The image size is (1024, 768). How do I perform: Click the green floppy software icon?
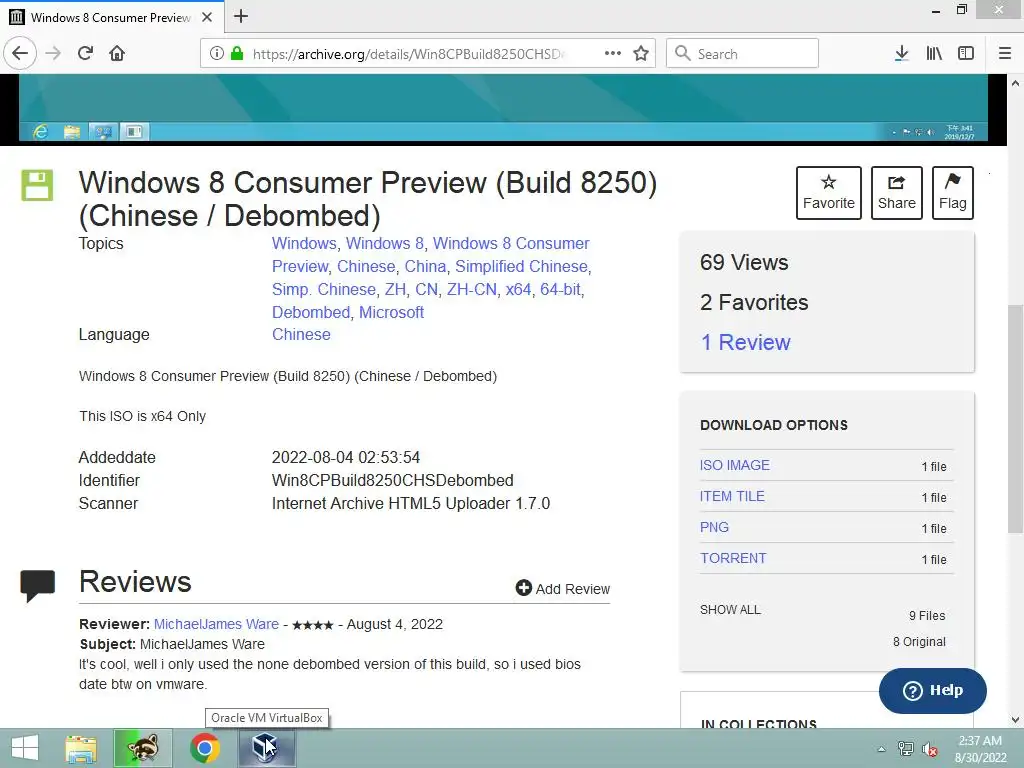click(x=37, y=185)
